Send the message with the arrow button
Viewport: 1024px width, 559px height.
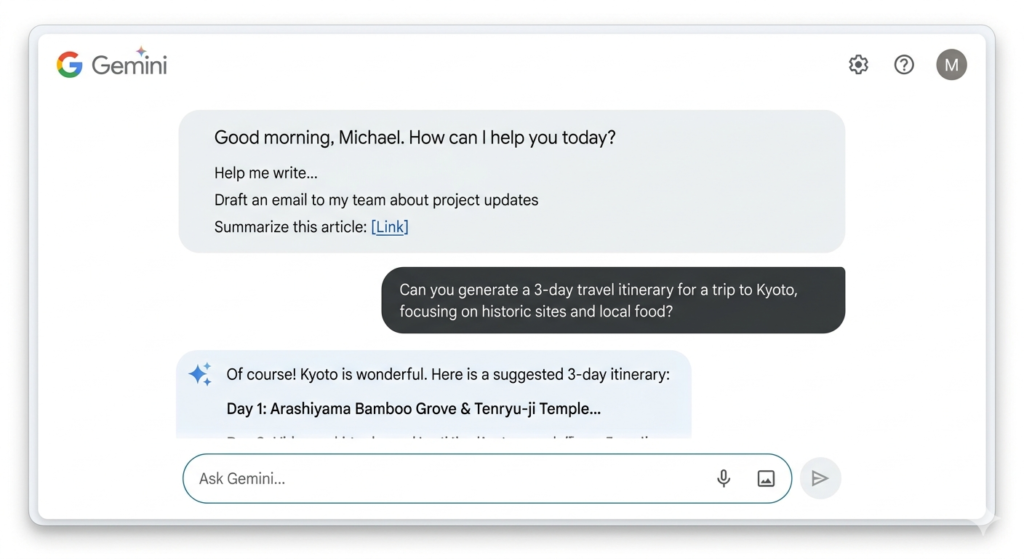click(x=820, y=478)
